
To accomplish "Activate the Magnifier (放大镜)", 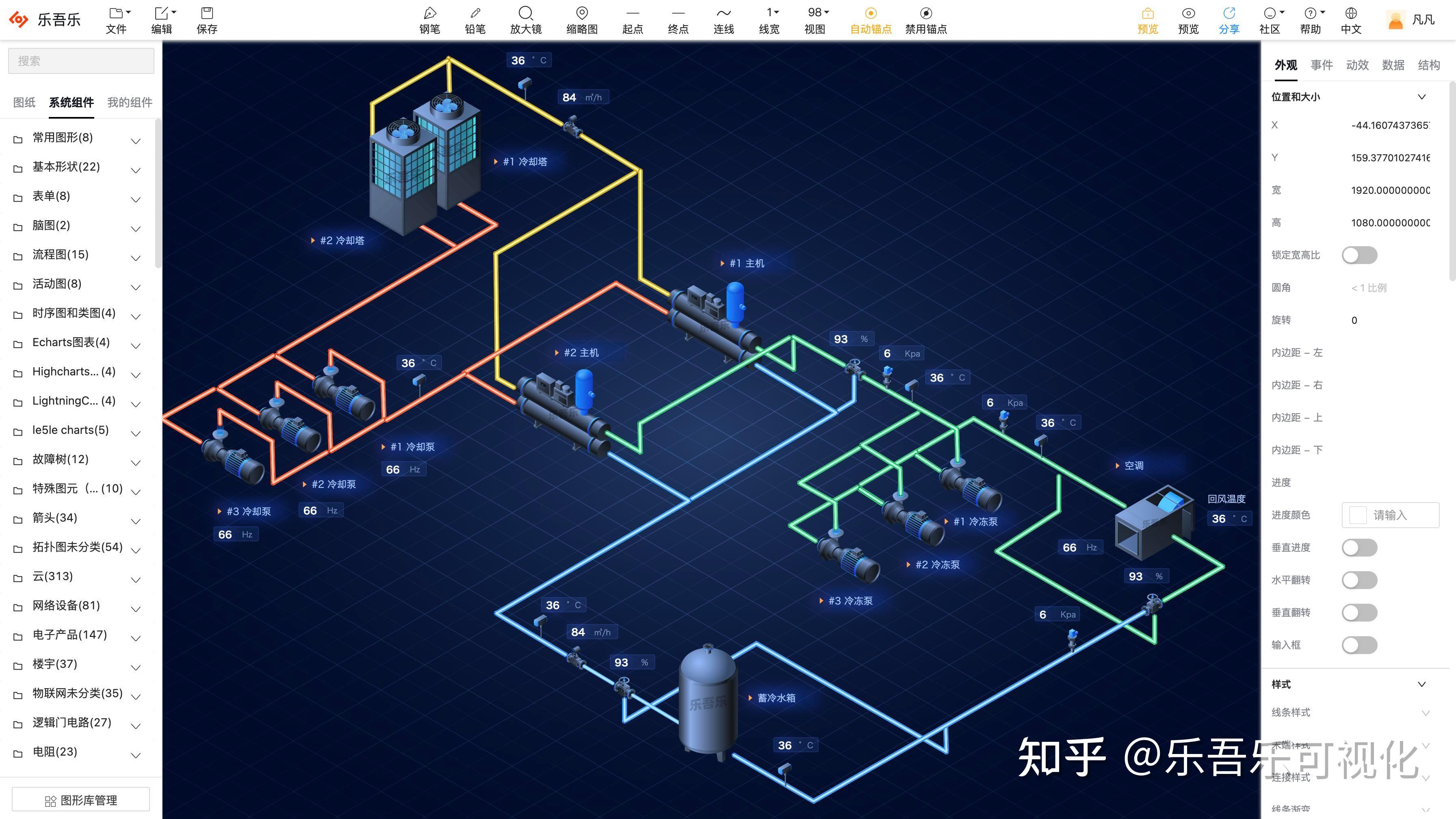I will coord(525,19).
